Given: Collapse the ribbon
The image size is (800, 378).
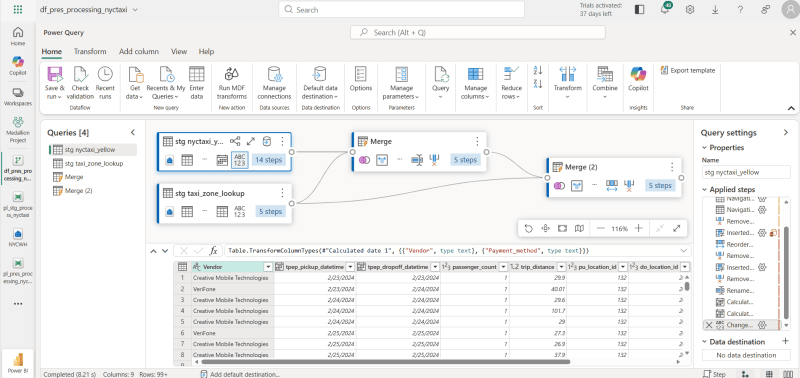Looking at the screenshot, I should (791, 108).
